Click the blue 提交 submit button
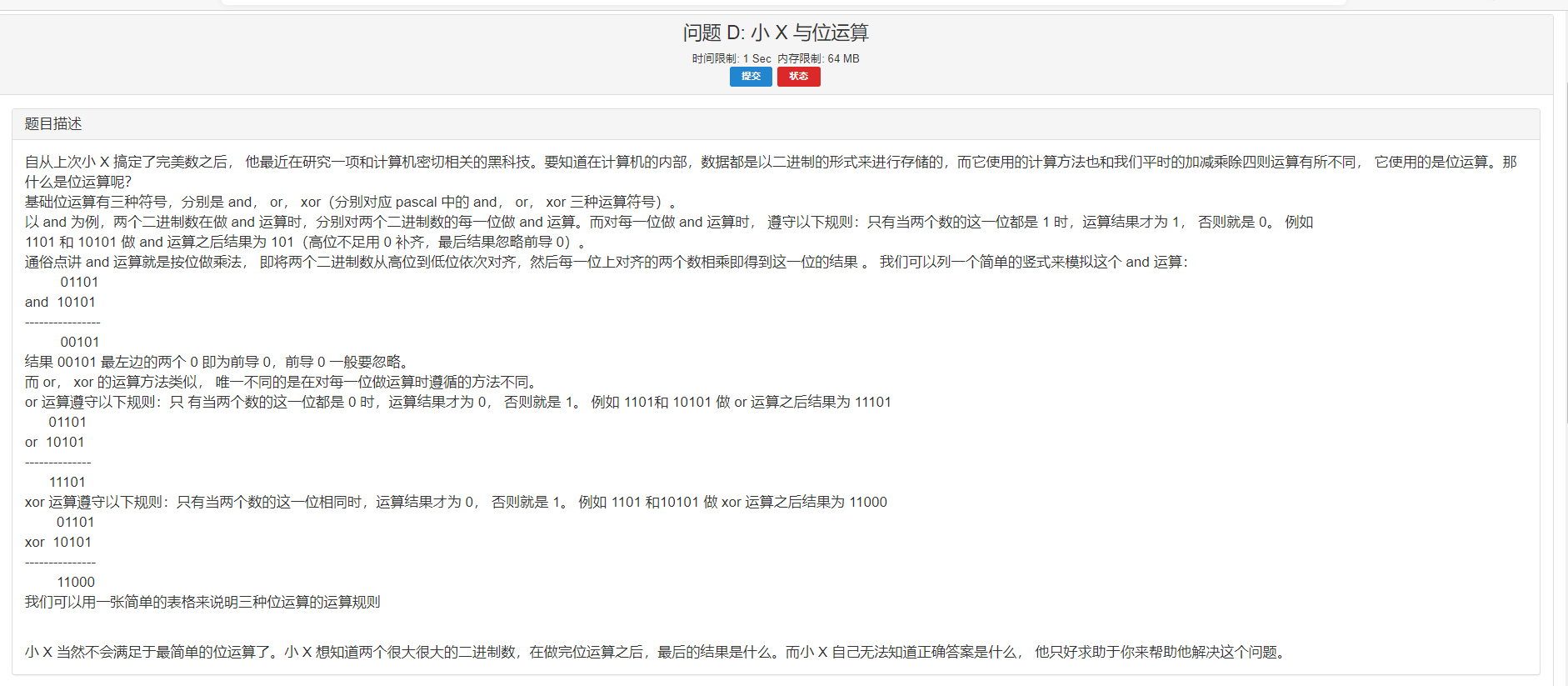Viewport: 1568px width, 686px height. point(751,76)
